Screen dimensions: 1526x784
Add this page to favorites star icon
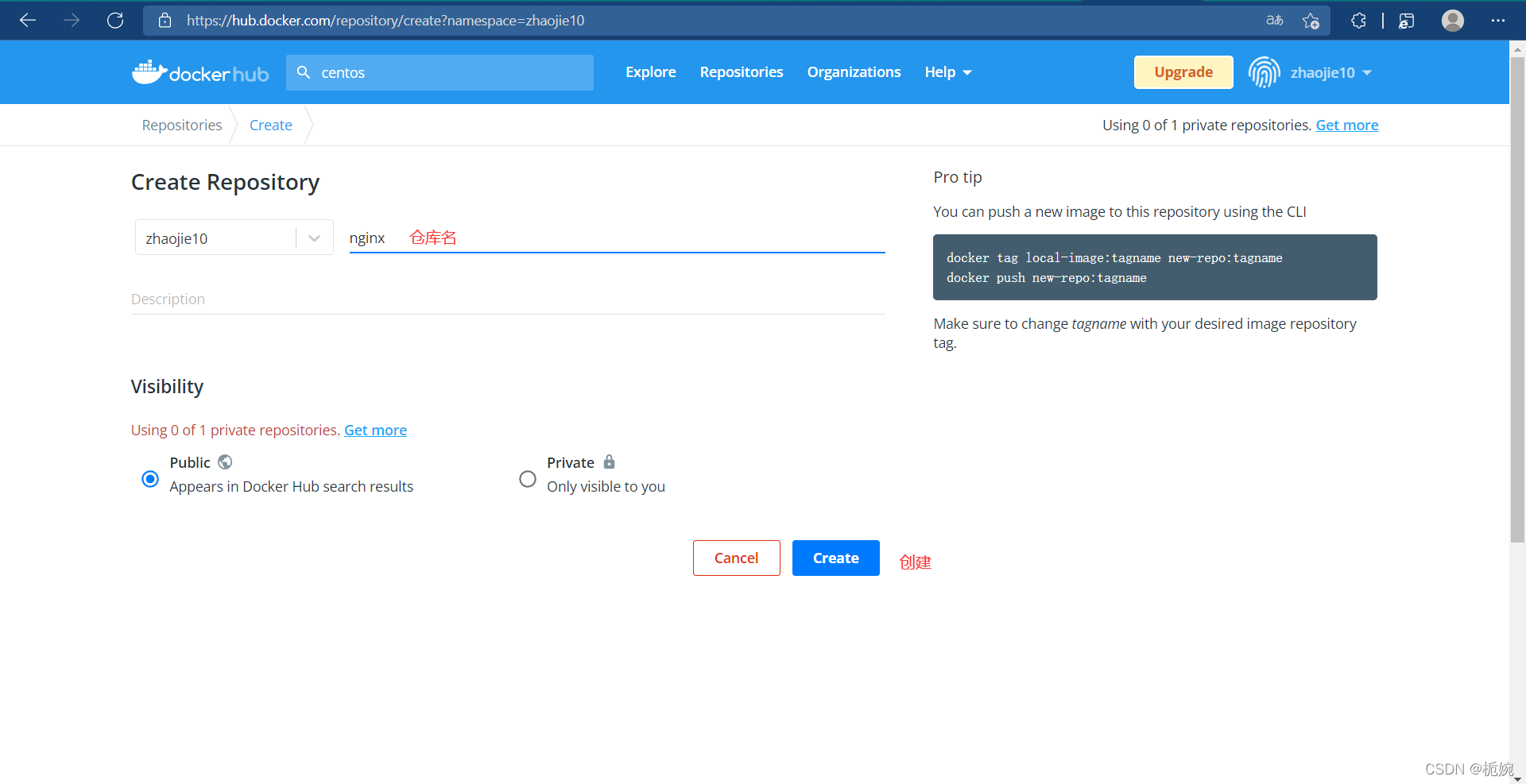tap(1311, 21)
